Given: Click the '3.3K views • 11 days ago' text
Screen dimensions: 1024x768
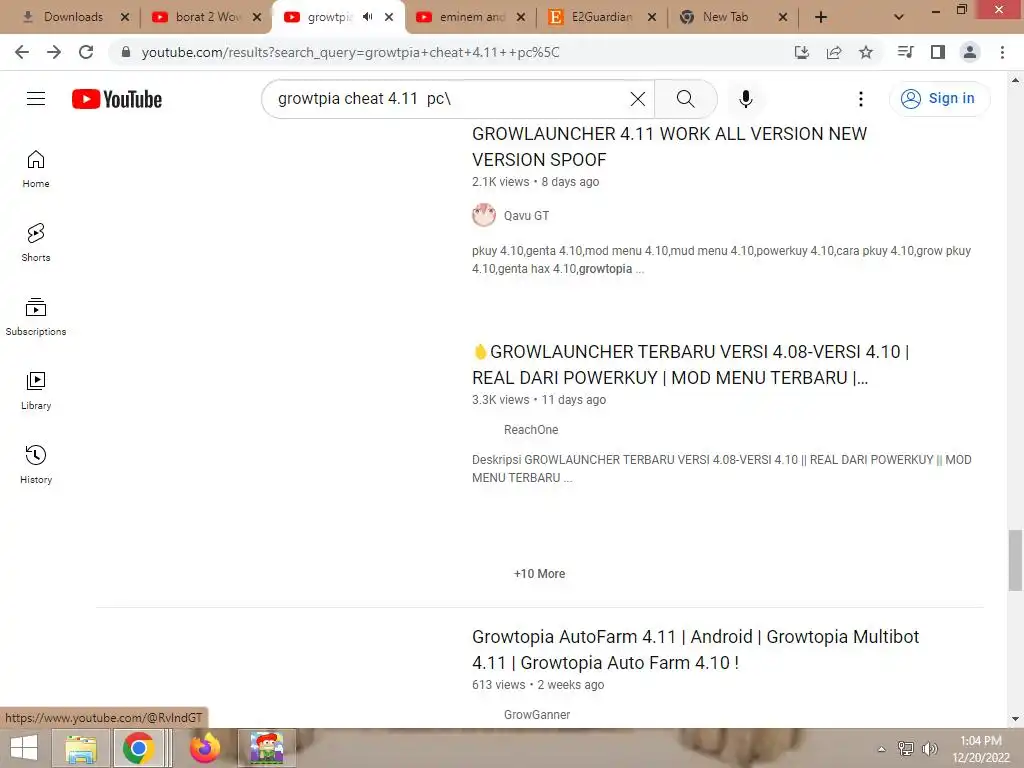Looking at the screenshot, I should coord(539,400).
